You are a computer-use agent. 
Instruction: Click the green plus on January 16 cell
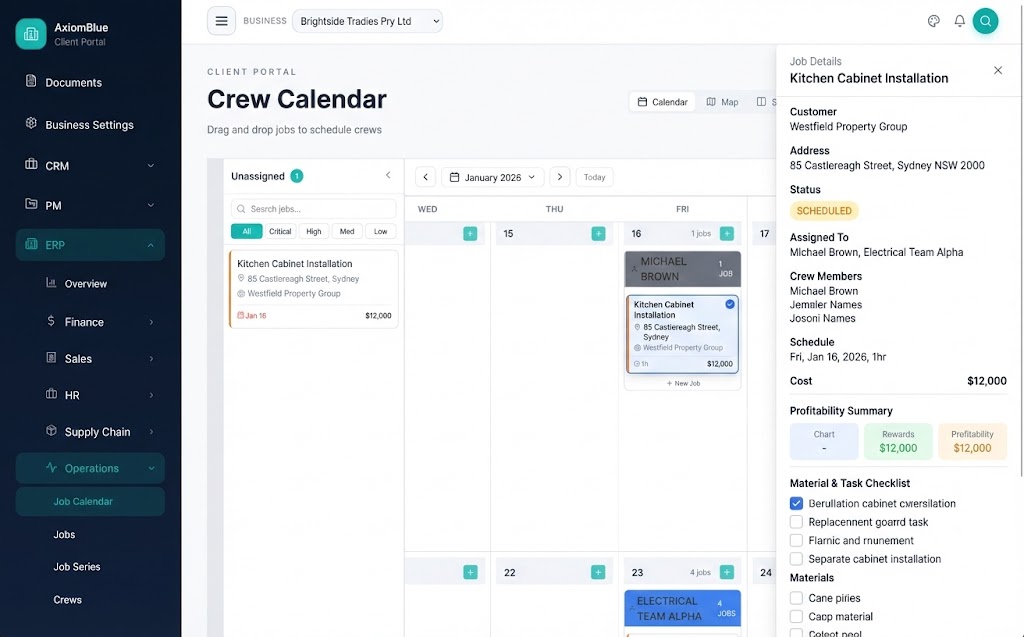[x=726, y=233]
